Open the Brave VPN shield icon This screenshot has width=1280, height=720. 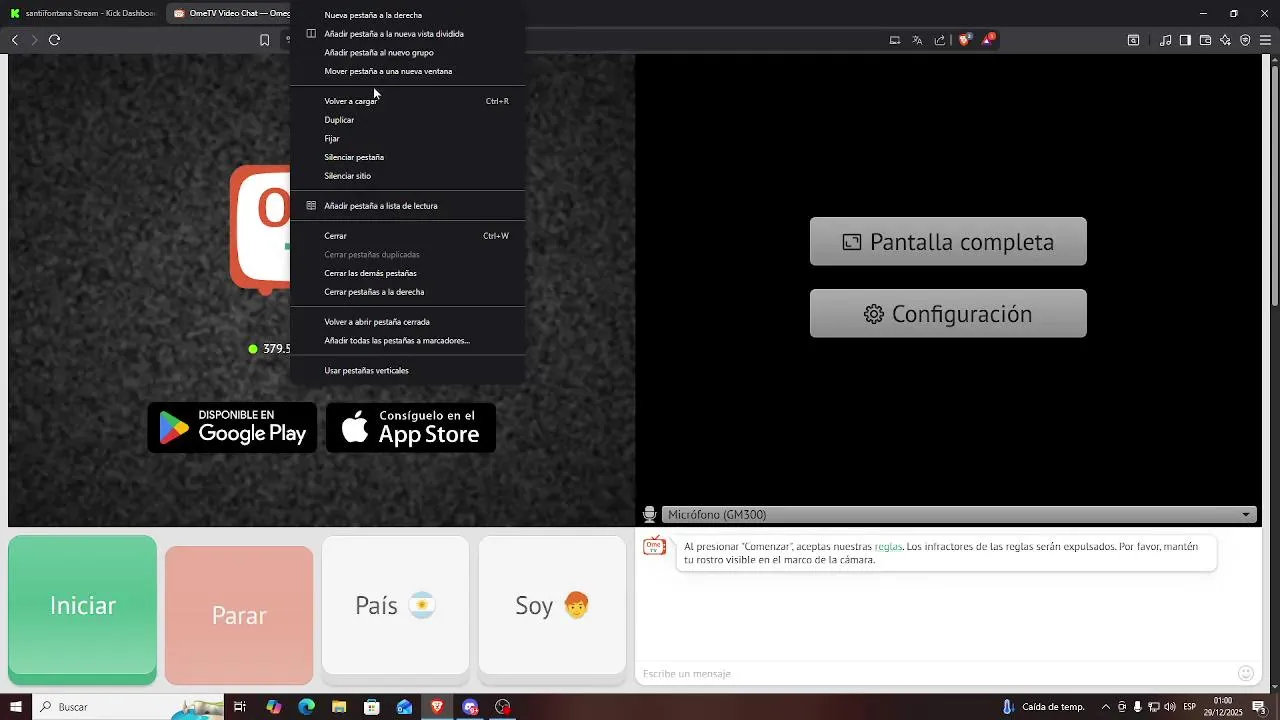(x=1245, y=40)
